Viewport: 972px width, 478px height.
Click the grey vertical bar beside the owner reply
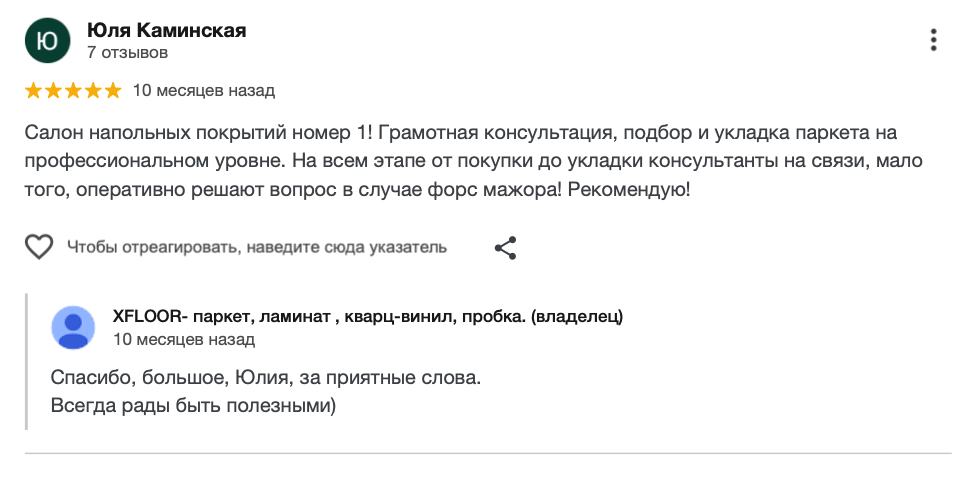pyautogui.click(x=28, y=361)
